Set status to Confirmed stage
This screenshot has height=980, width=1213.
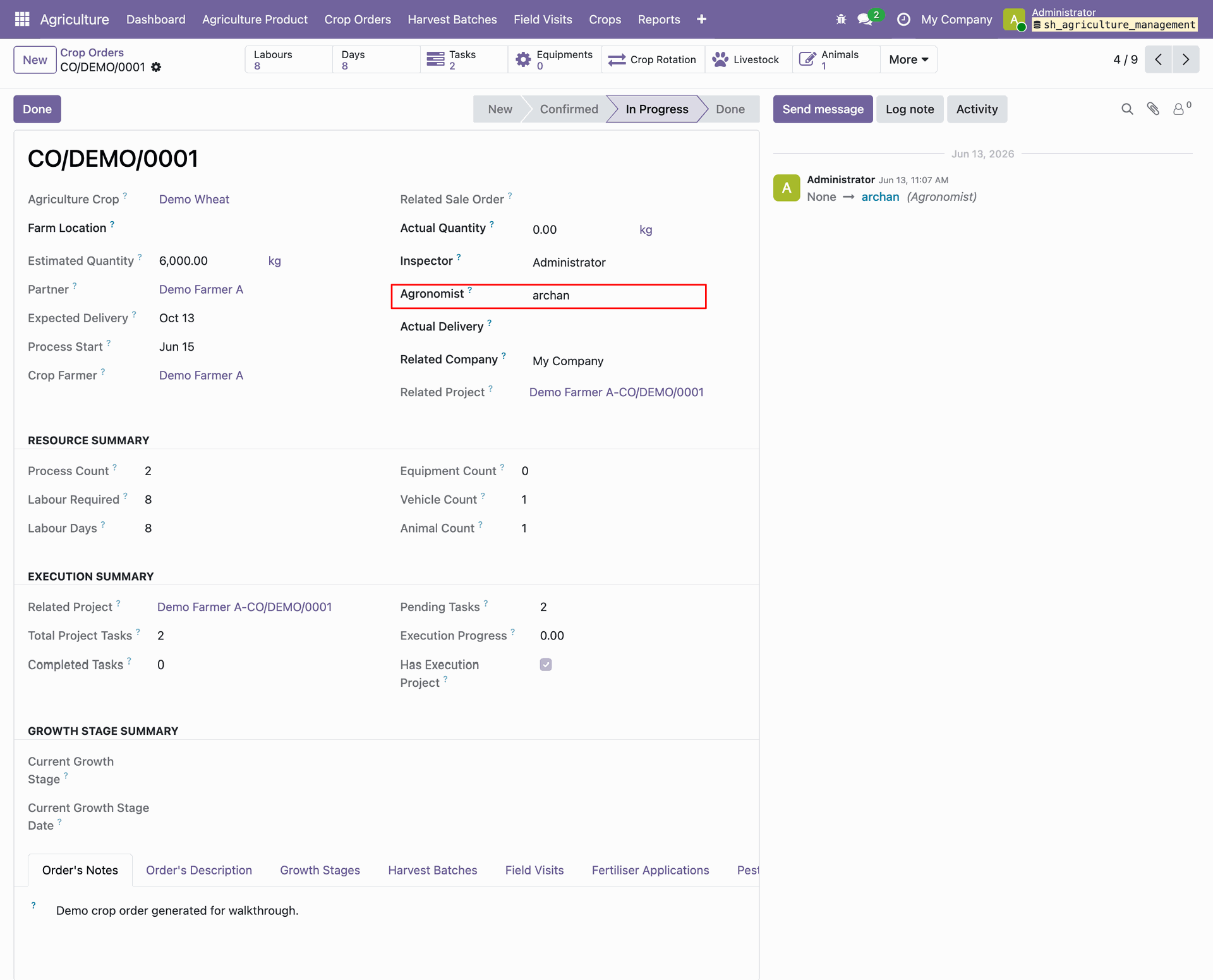(x=568, y=109)
